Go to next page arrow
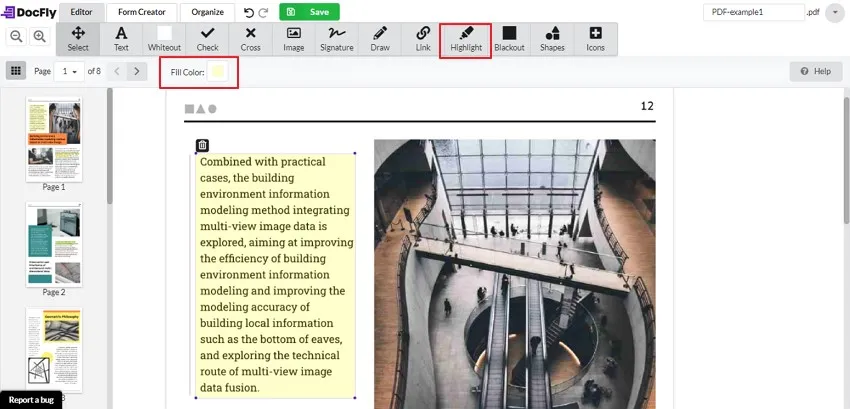The height and width of the screenshot is (409, 850). pyautogui.click(x=138, y=71)
